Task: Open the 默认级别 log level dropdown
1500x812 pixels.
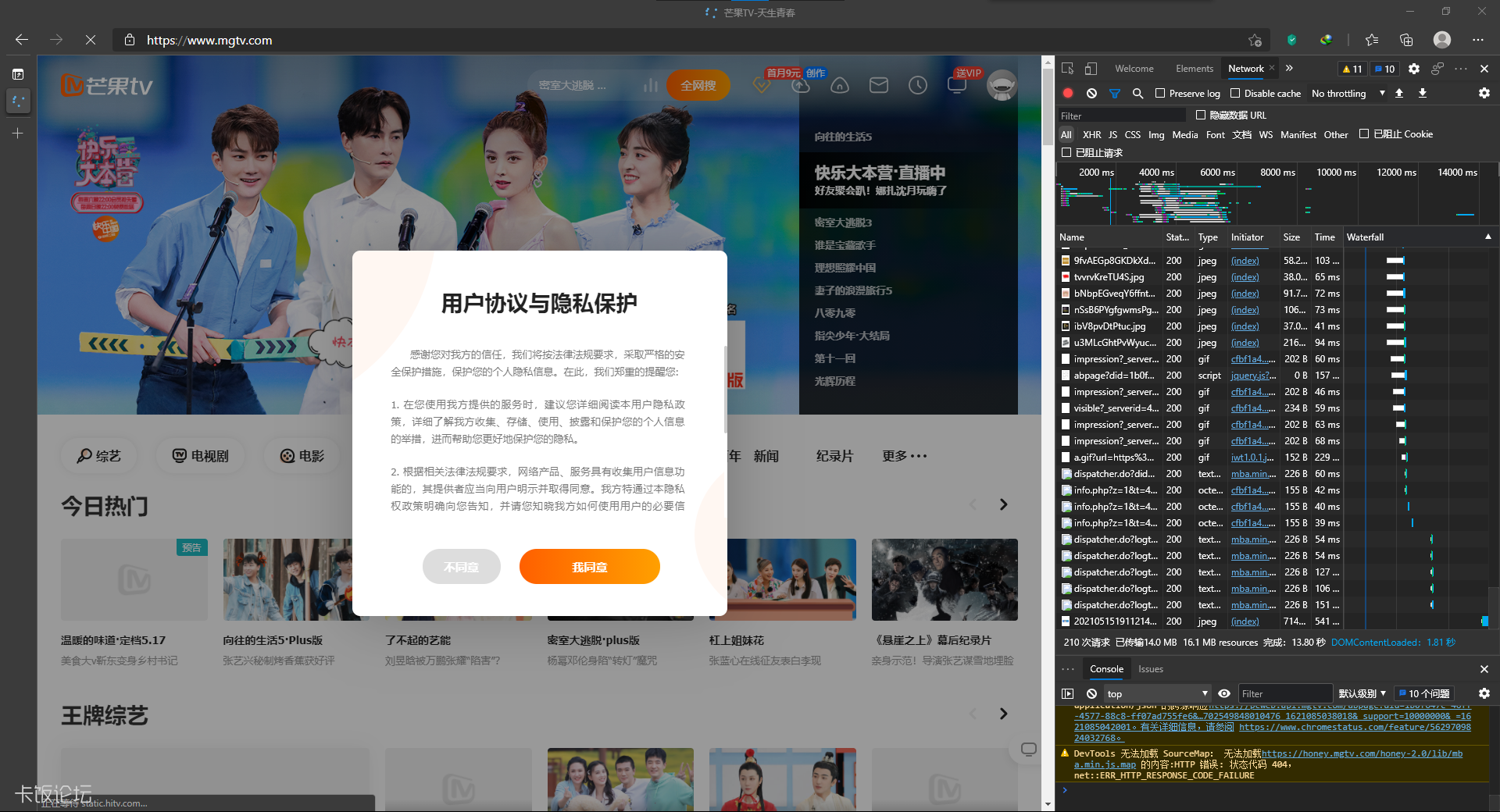Action: point(1362,693)
